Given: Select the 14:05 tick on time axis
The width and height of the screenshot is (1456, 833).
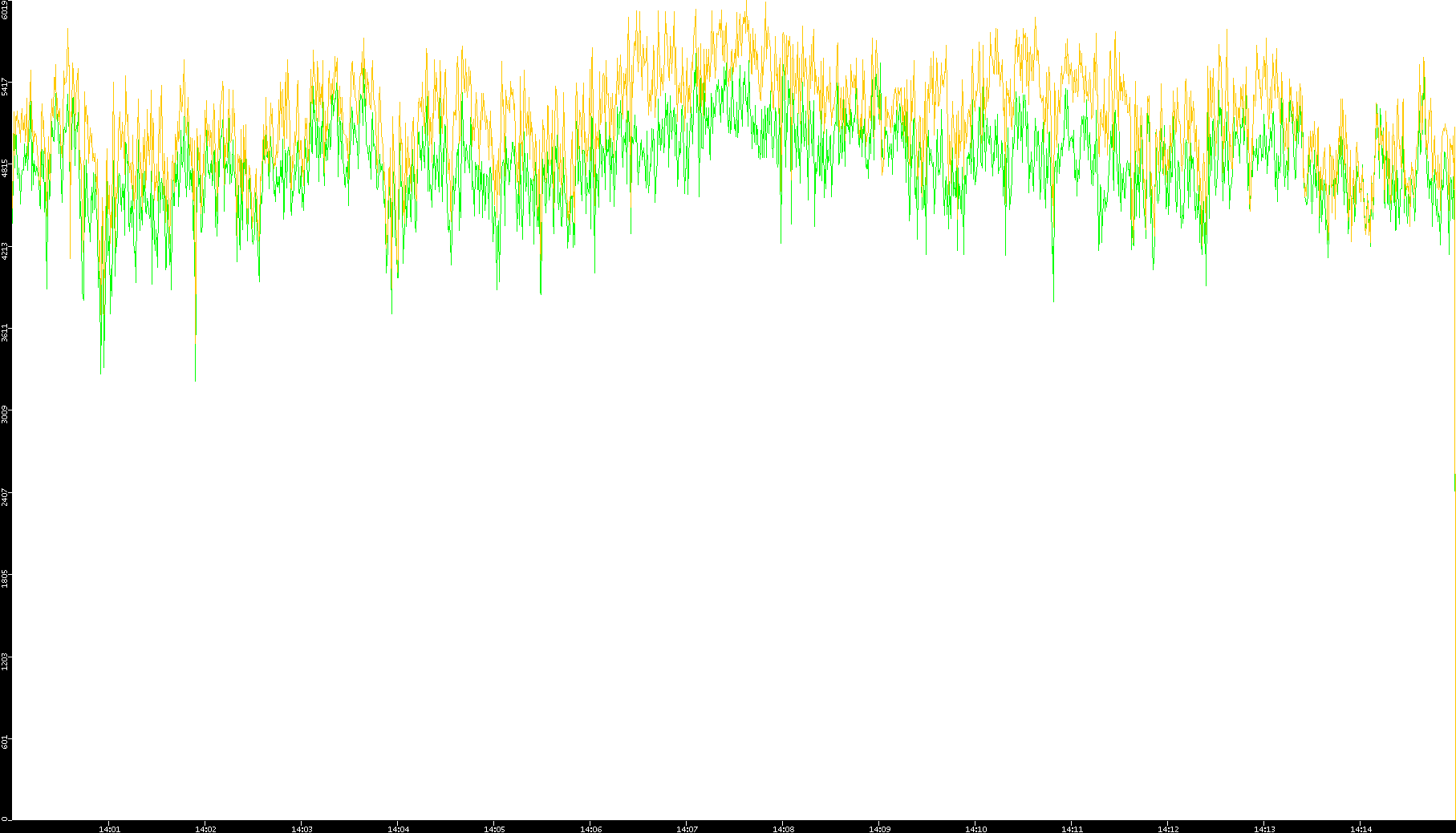Looking at the screenshot, I should point(494,829).
